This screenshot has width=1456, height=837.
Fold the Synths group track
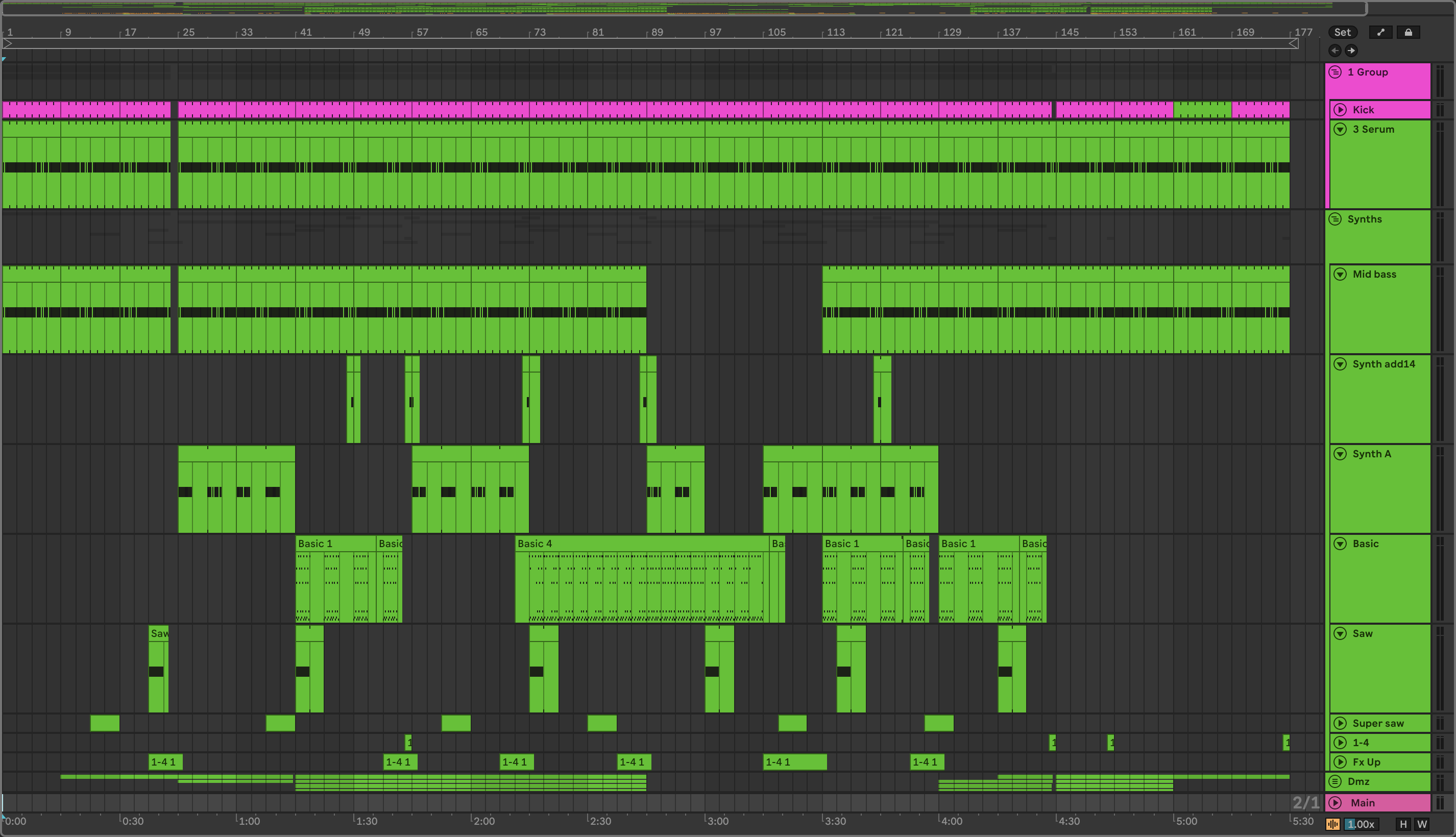pos(1335,219)
